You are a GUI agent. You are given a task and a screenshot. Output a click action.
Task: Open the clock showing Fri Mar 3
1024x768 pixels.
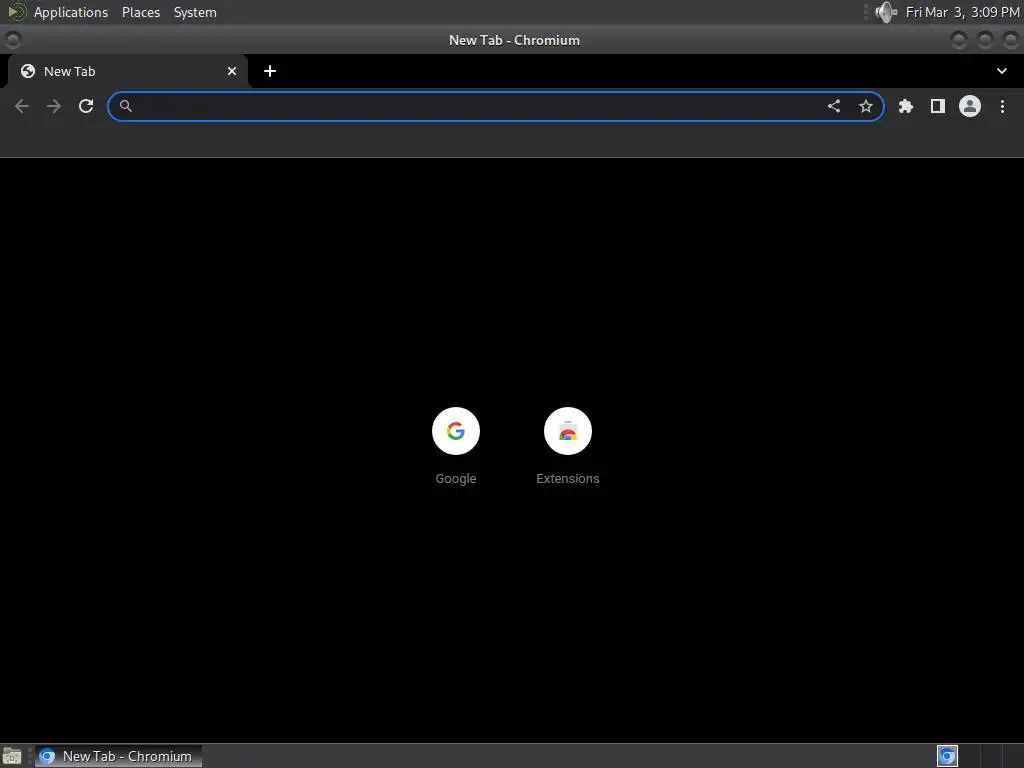(963, 12)
